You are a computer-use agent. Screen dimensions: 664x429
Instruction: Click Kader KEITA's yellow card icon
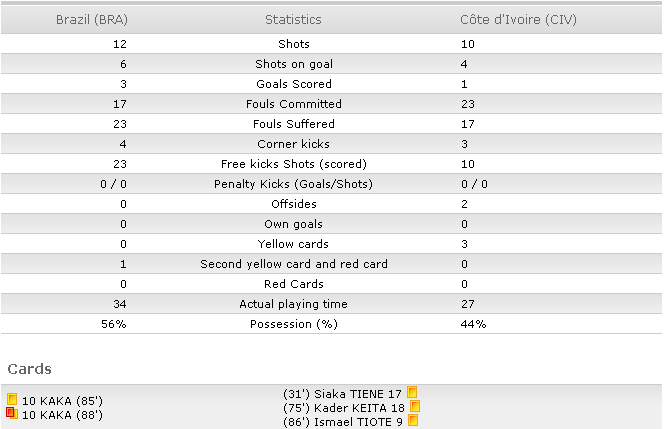[x=415, y=406]
